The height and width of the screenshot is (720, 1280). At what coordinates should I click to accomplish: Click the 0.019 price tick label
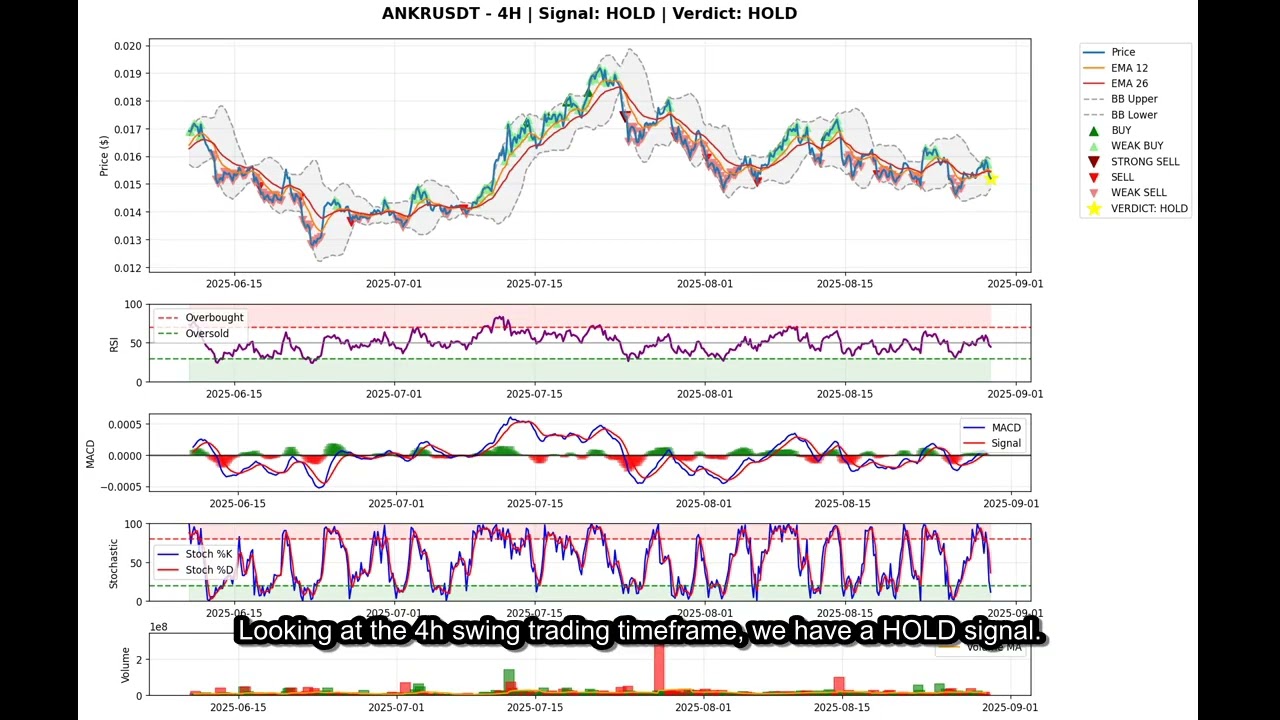pos(127,74)
